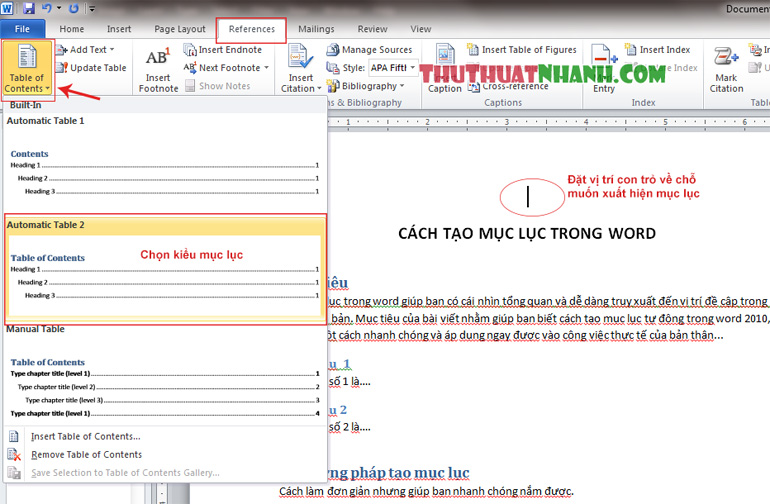
Task: Click Insert Index
Action: coord(658,50)
